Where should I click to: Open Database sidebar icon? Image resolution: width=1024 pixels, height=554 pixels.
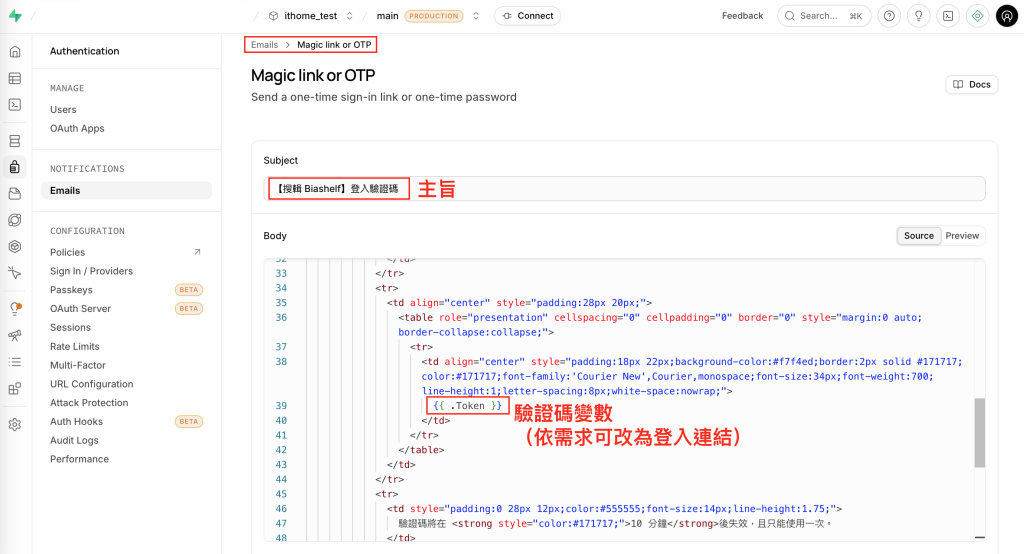click(x=15, y=141)
